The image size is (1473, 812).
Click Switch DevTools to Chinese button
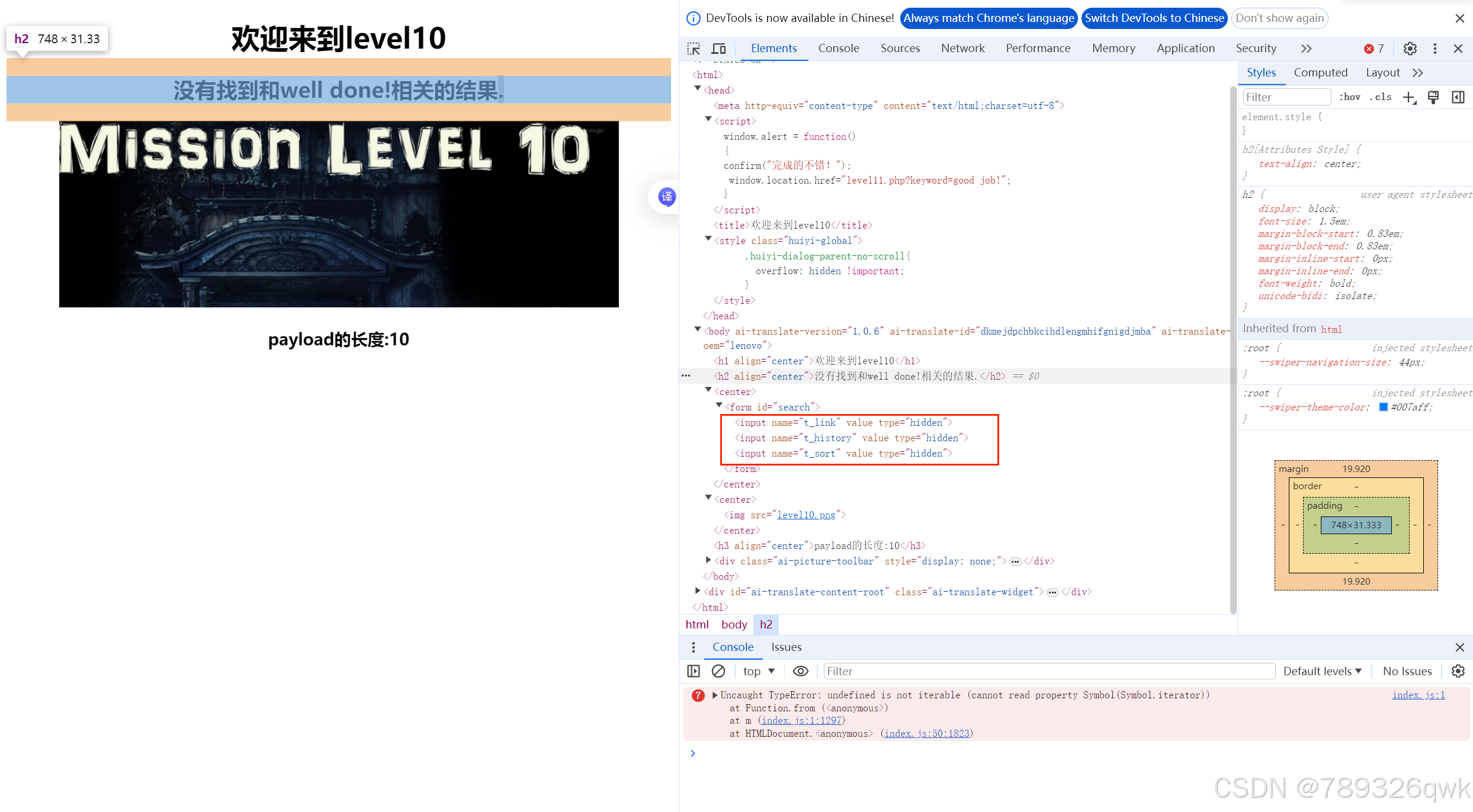click(1154, 18)
